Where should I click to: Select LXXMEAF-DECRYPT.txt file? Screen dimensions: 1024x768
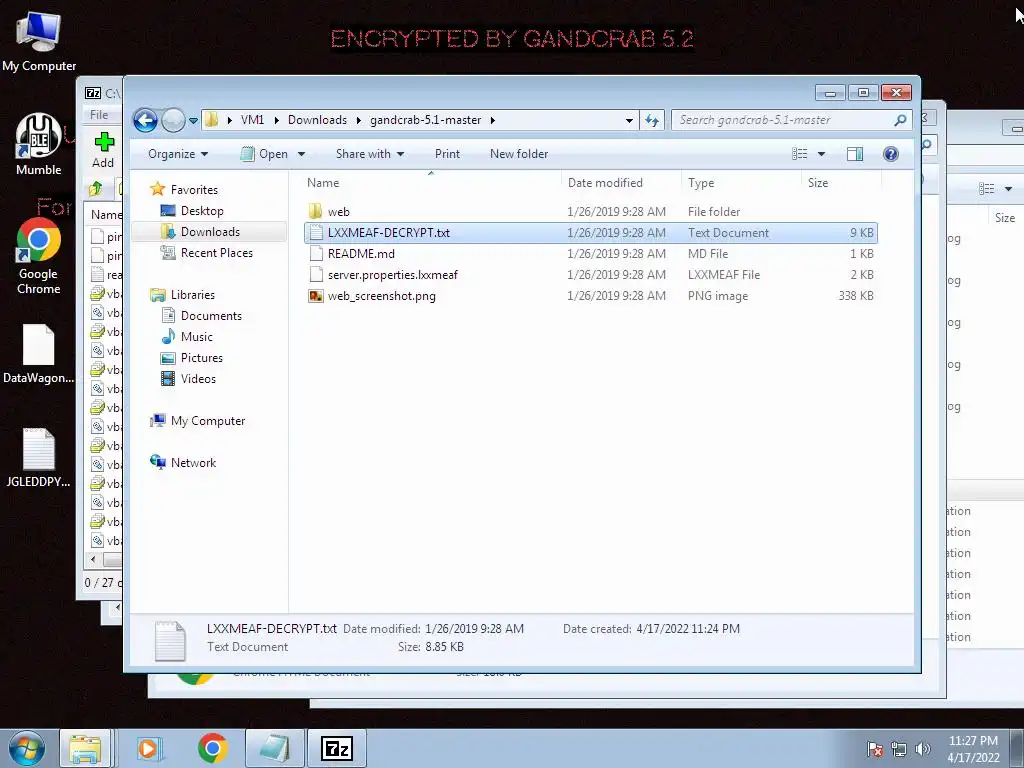point(590,233)
